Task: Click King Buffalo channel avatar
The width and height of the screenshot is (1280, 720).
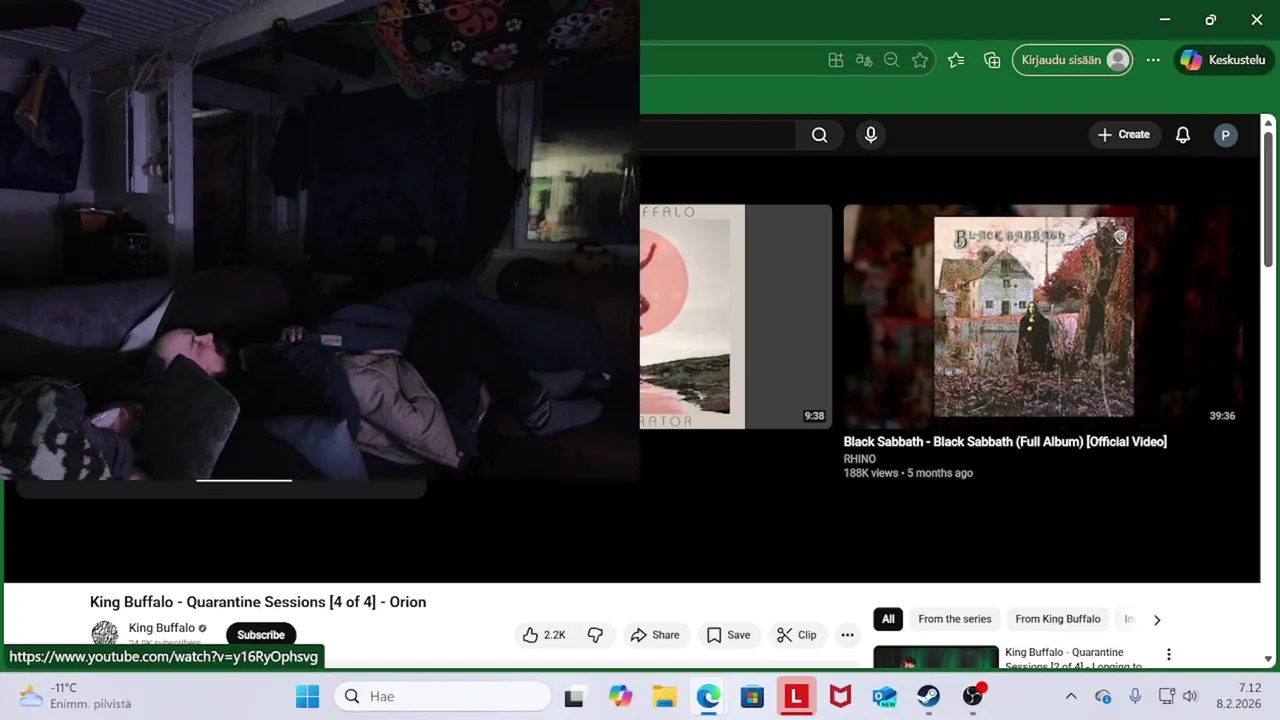Action: click(x=105, y=634)
